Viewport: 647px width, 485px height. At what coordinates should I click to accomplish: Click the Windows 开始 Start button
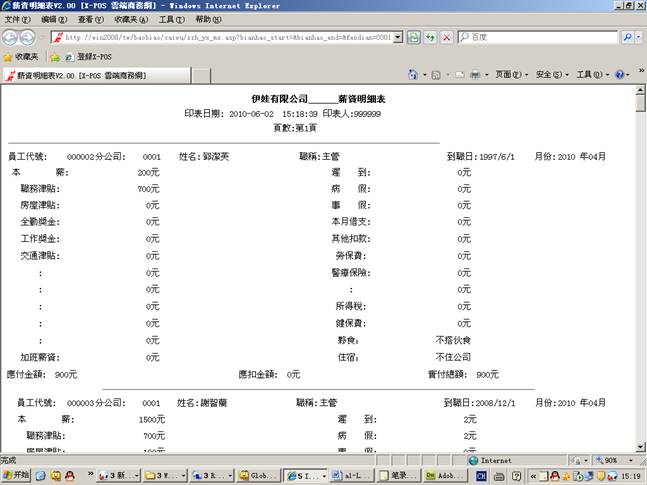pyautogui.click(x=17, y=475)
